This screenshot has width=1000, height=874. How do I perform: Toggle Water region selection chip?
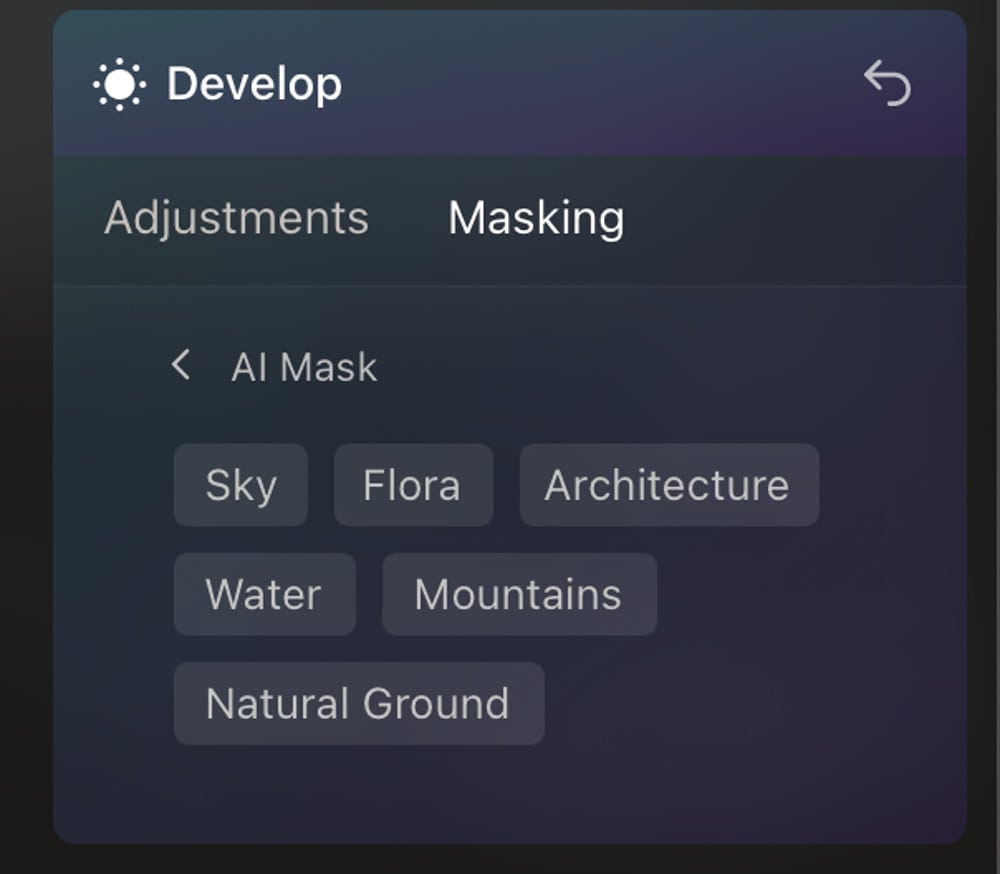265,594
